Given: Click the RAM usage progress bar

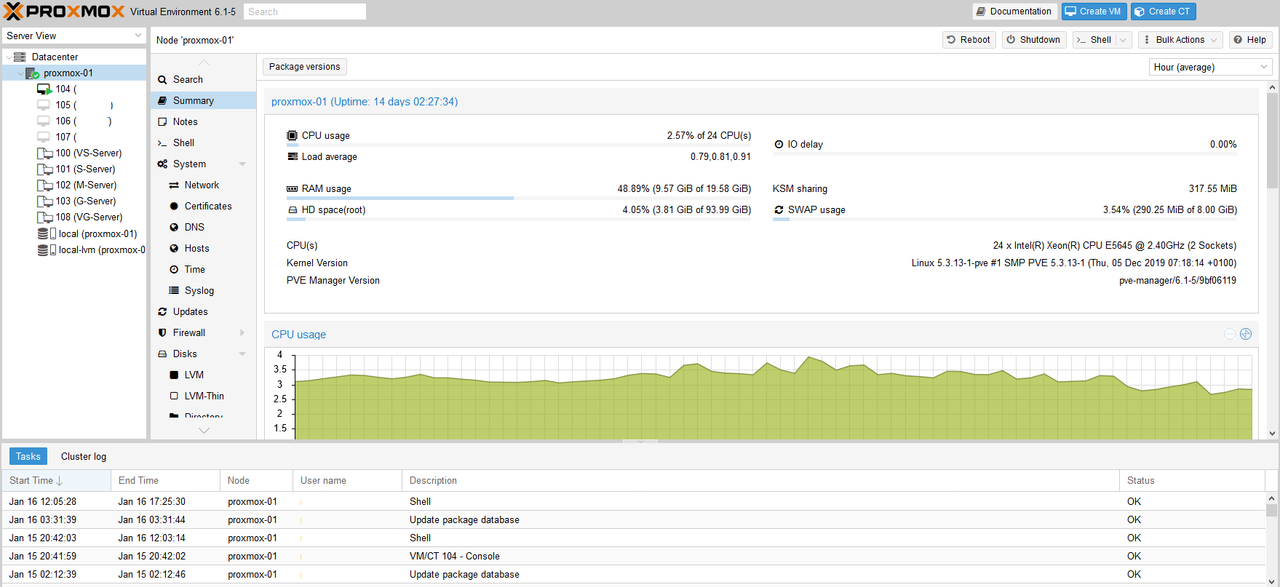Looking at the screenshot, I should click(519, 198).
